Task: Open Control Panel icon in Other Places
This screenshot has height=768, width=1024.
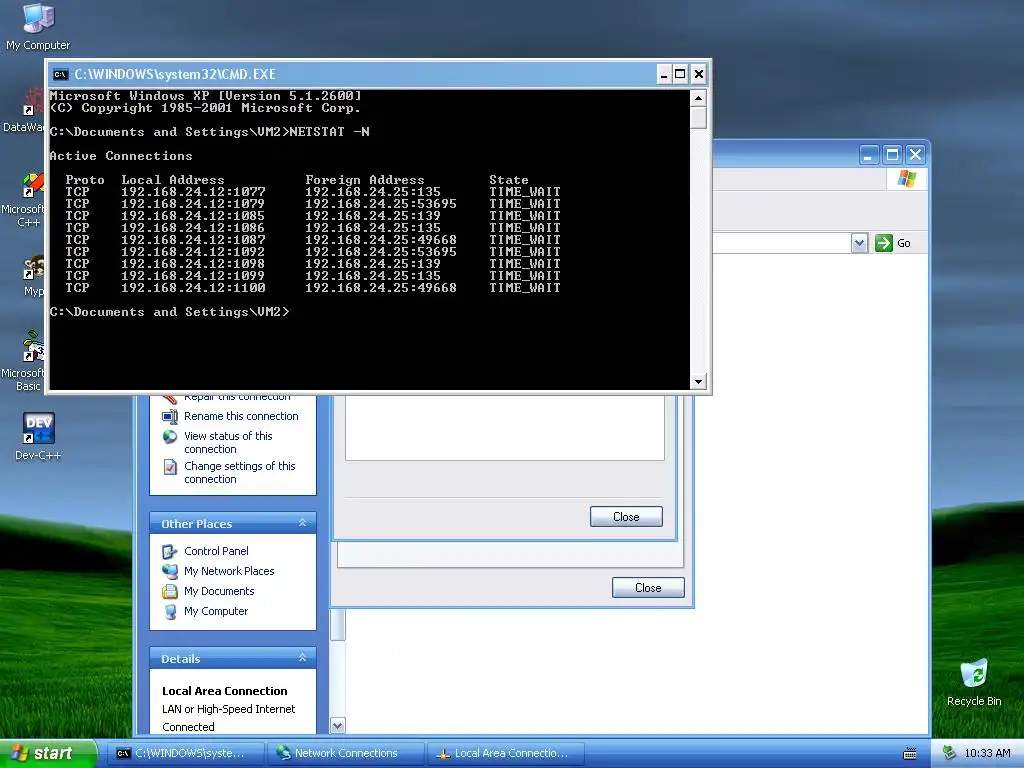Action: coord(170,552)
